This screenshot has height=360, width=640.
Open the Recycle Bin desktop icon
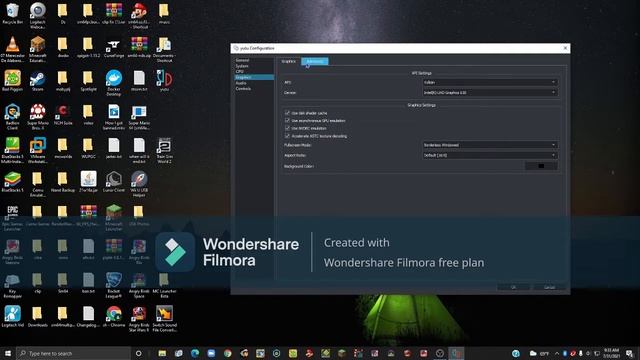pyautogui.click(x=12, y=13)
